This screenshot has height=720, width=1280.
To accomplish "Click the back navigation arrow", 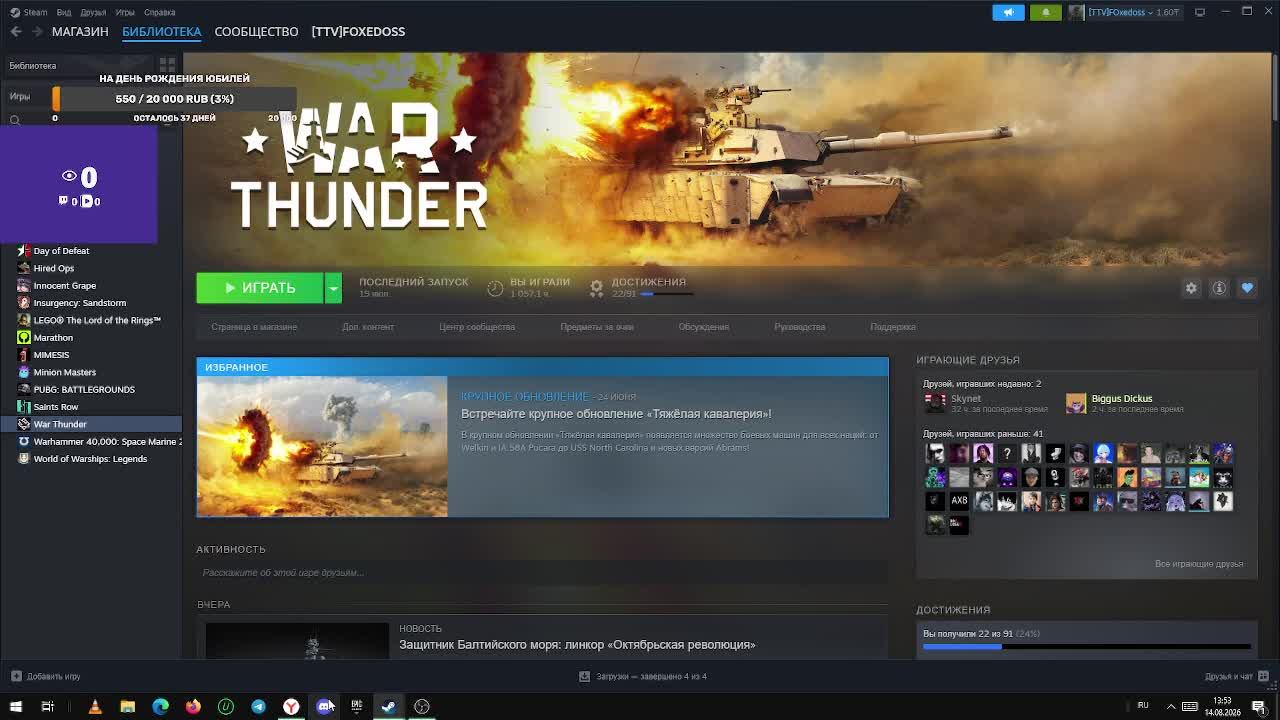I will coord(16,32).
